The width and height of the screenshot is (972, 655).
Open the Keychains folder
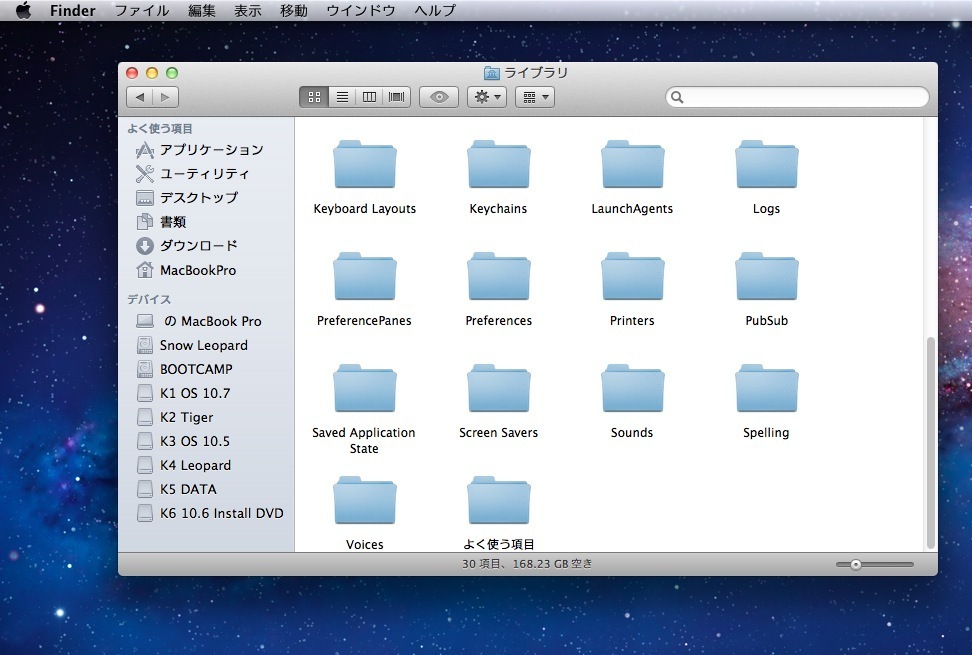coord(498,166)
